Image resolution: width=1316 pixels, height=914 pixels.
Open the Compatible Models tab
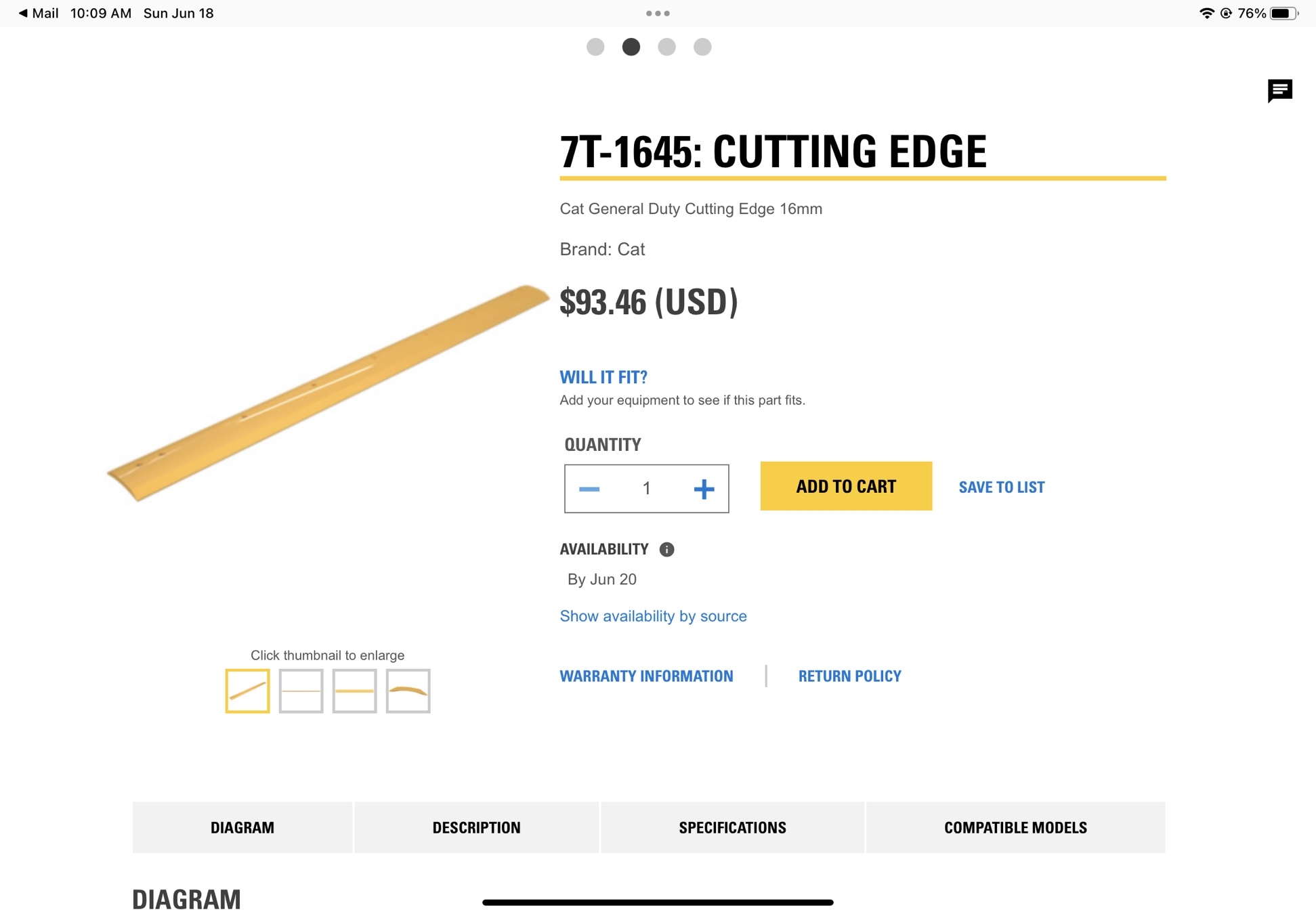(x=1015, y=827)
